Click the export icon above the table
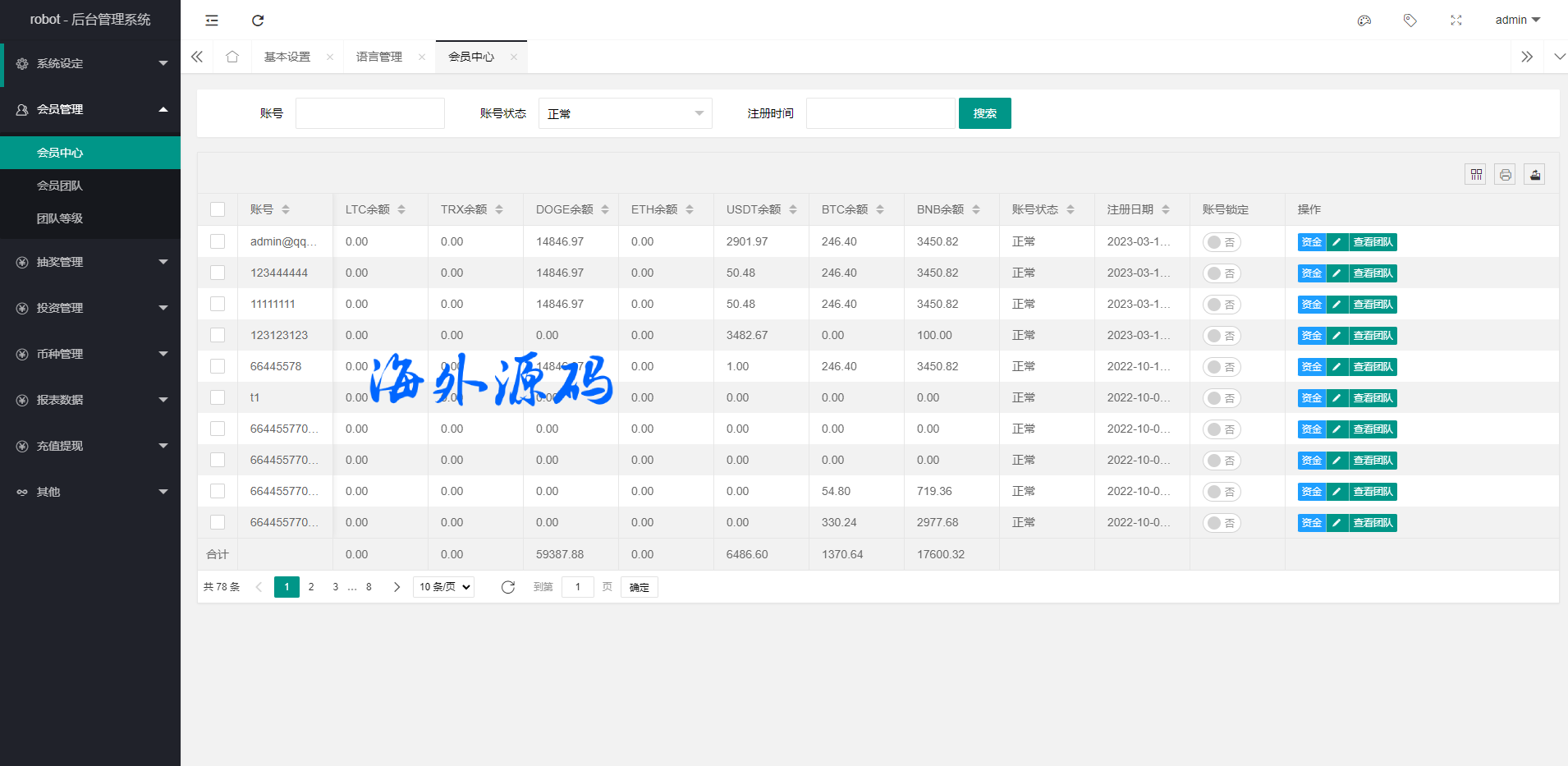 click(1534, 174)
